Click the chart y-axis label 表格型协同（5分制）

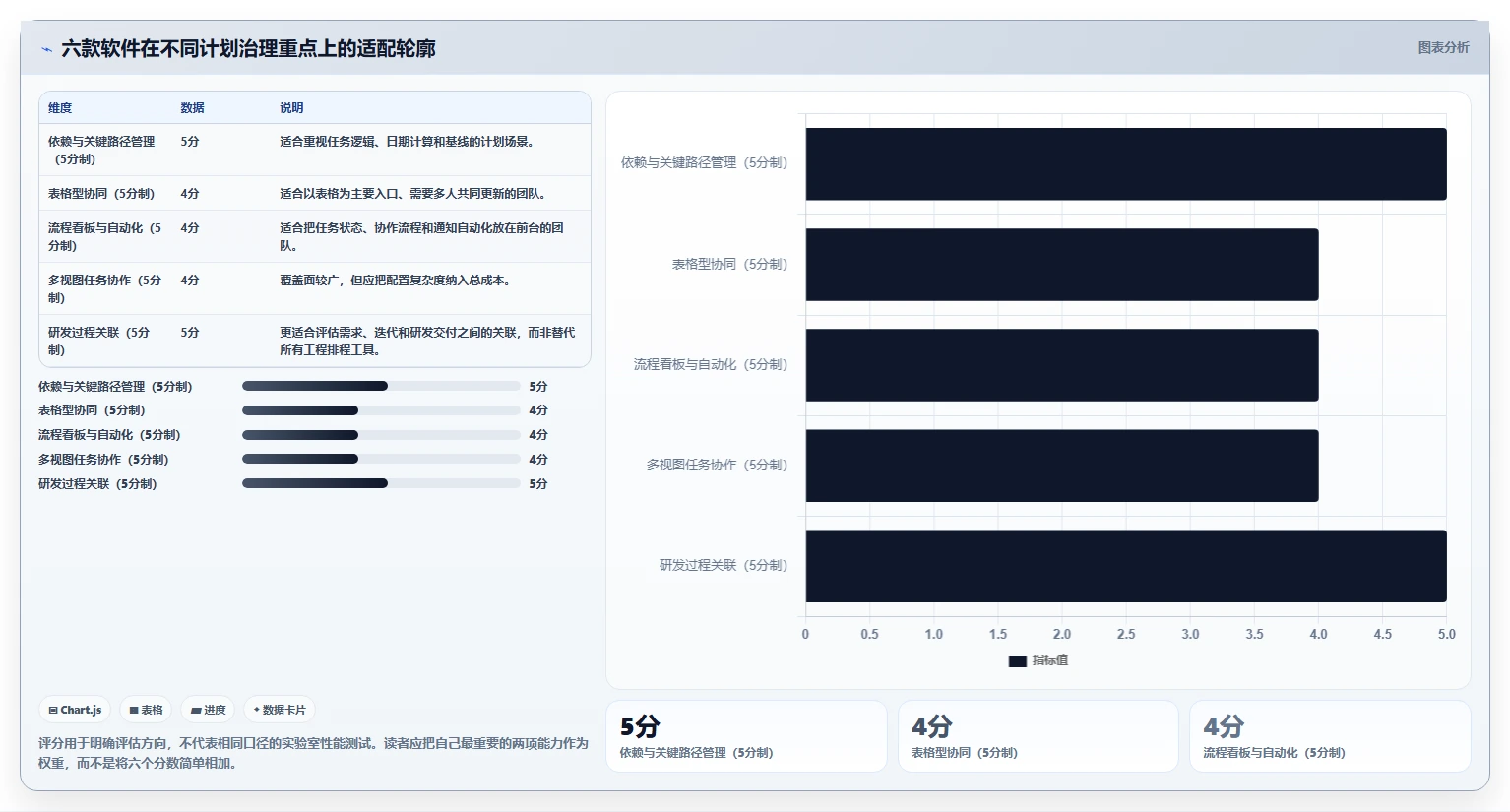(729, 264)
